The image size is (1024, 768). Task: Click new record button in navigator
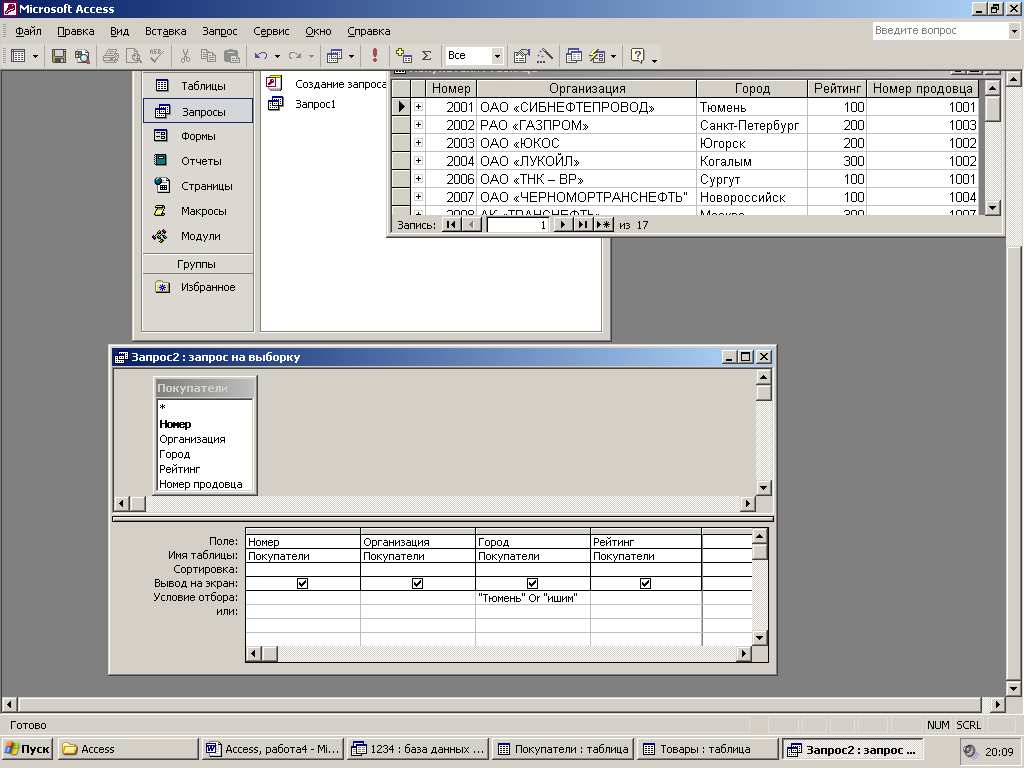coord(603,225)
